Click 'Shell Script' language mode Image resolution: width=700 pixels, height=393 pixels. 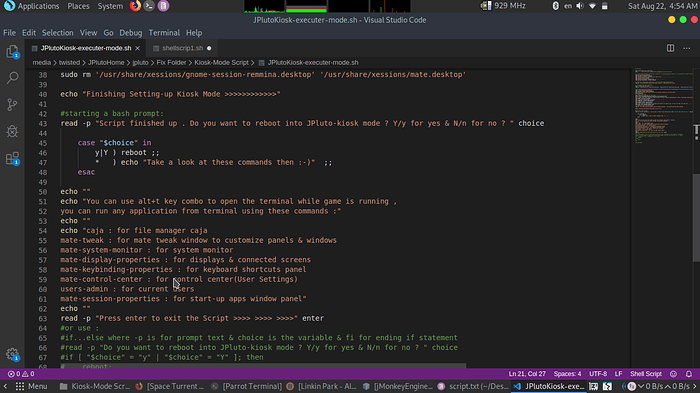point(646,374)
